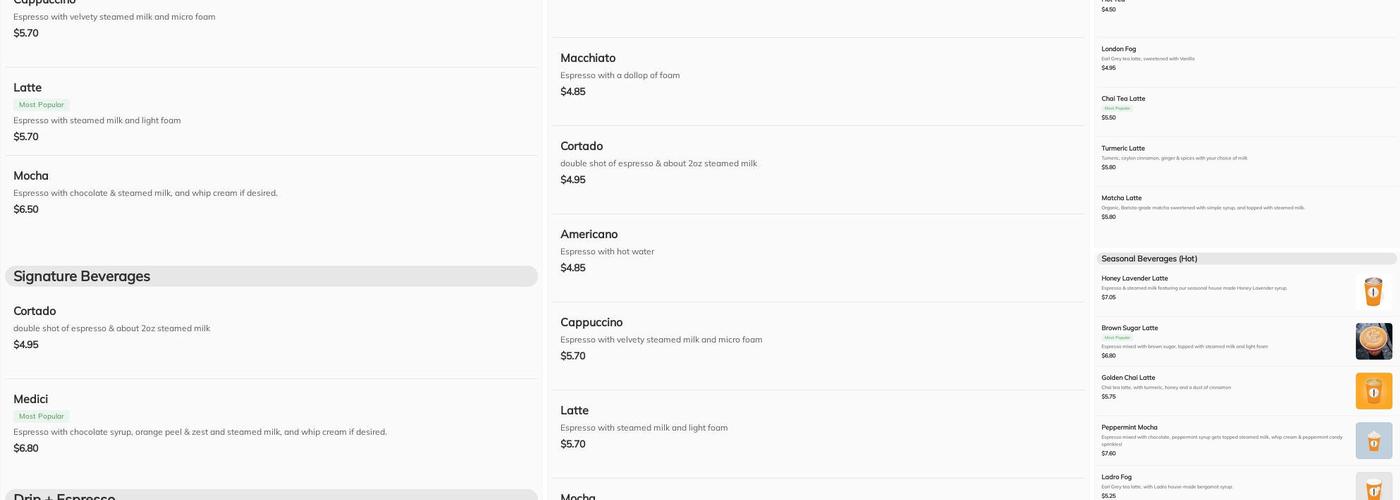This screenshot has width=1400, height=500.
Task: Click the Ladro Fog item thumbnail
Action: click(x=1373, y=487)
